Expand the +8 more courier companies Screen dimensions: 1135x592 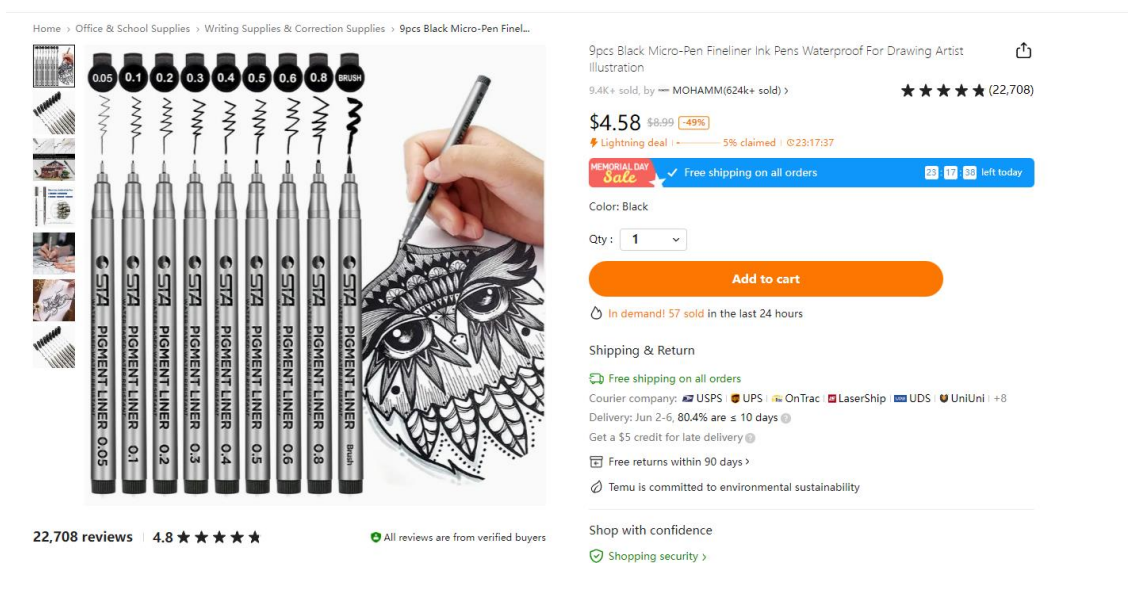(x=1000, y=398)
